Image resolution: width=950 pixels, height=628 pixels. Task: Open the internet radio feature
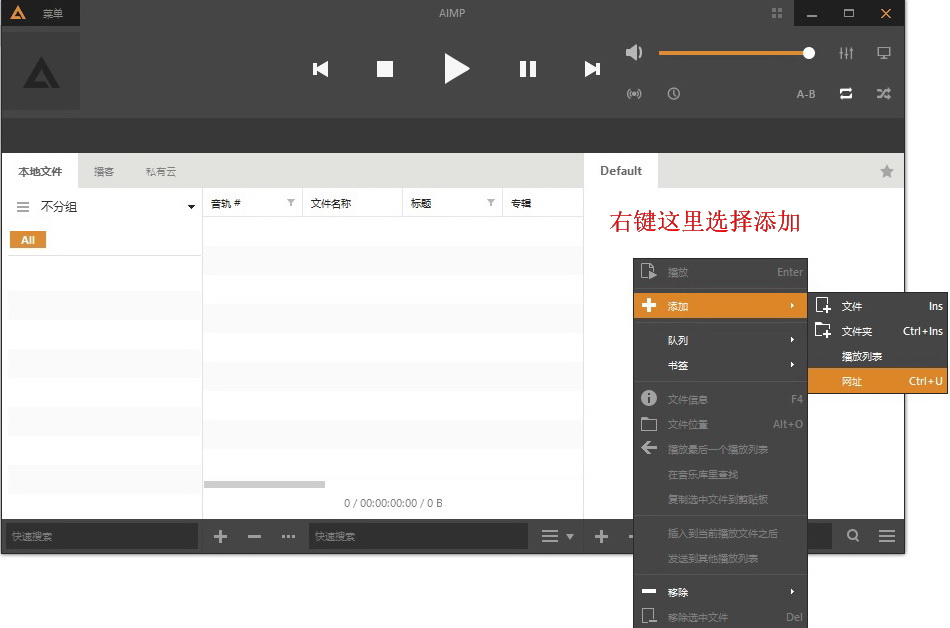pyautogui.click(x=634, y=93)
